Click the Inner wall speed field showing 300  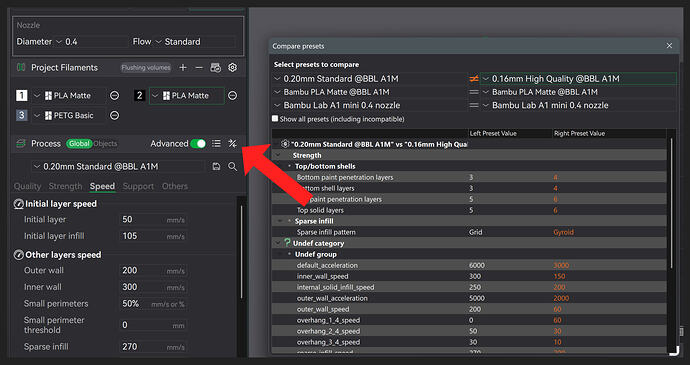(x=153, y=288)
